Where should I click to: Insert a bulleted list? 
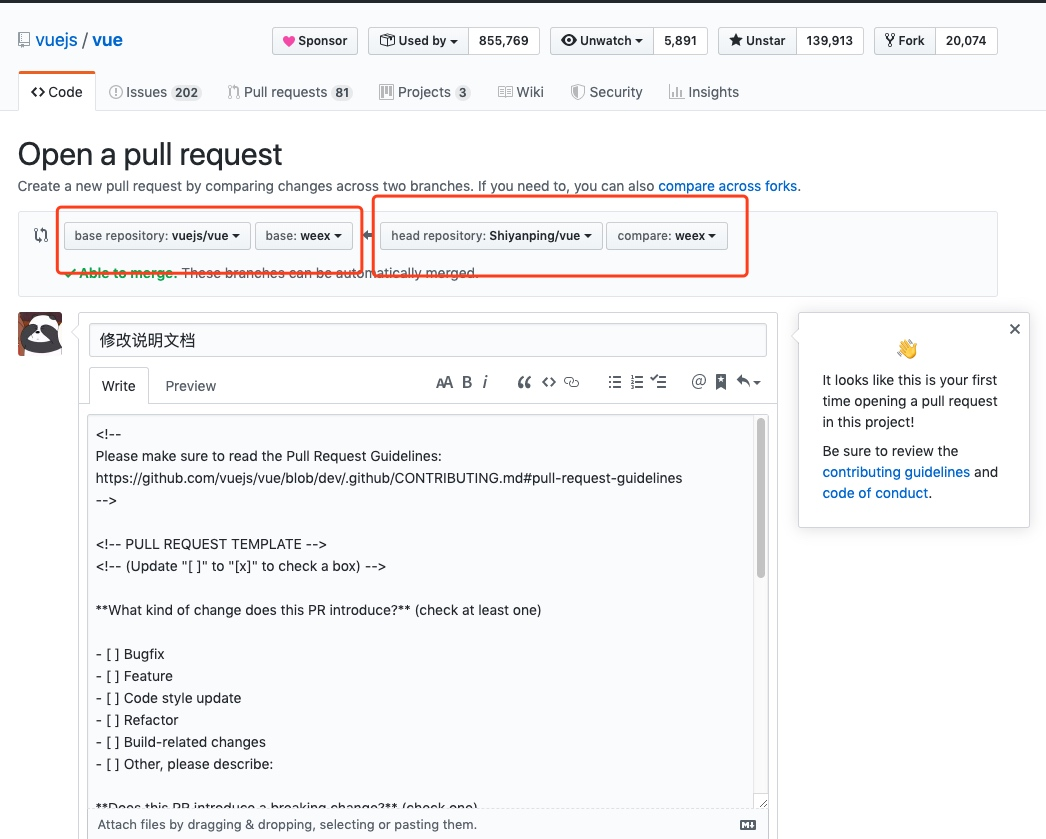(615, 382)
